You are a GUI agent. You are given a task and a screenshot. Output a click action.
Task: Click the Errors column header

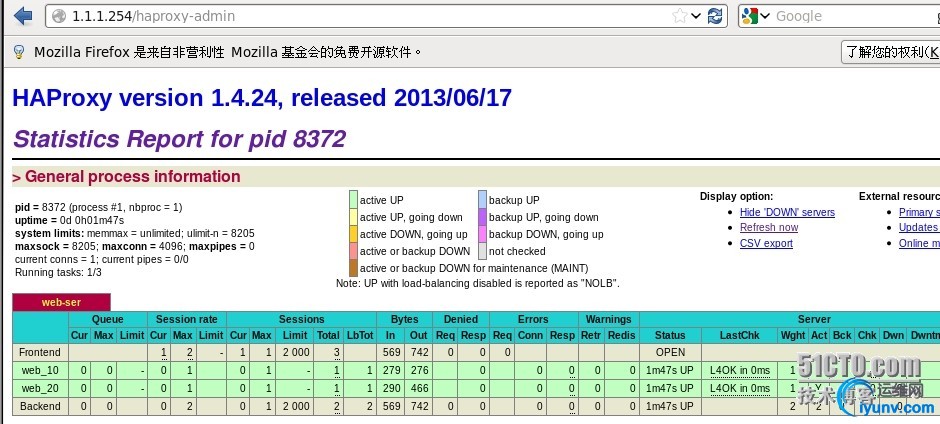[533, 319]
